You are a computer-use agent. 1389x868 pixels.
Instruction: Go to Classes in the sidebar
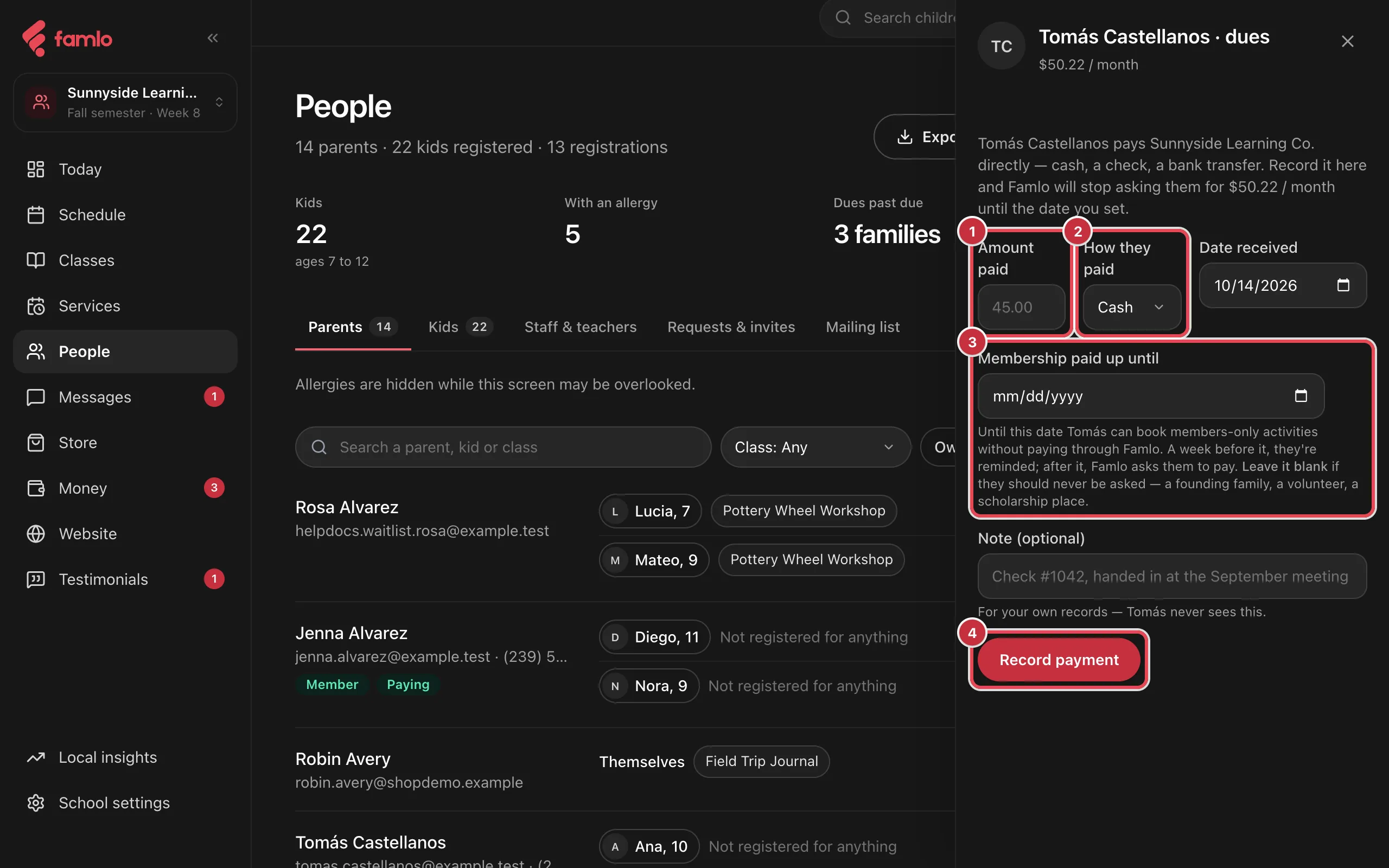tap(125, 260)
